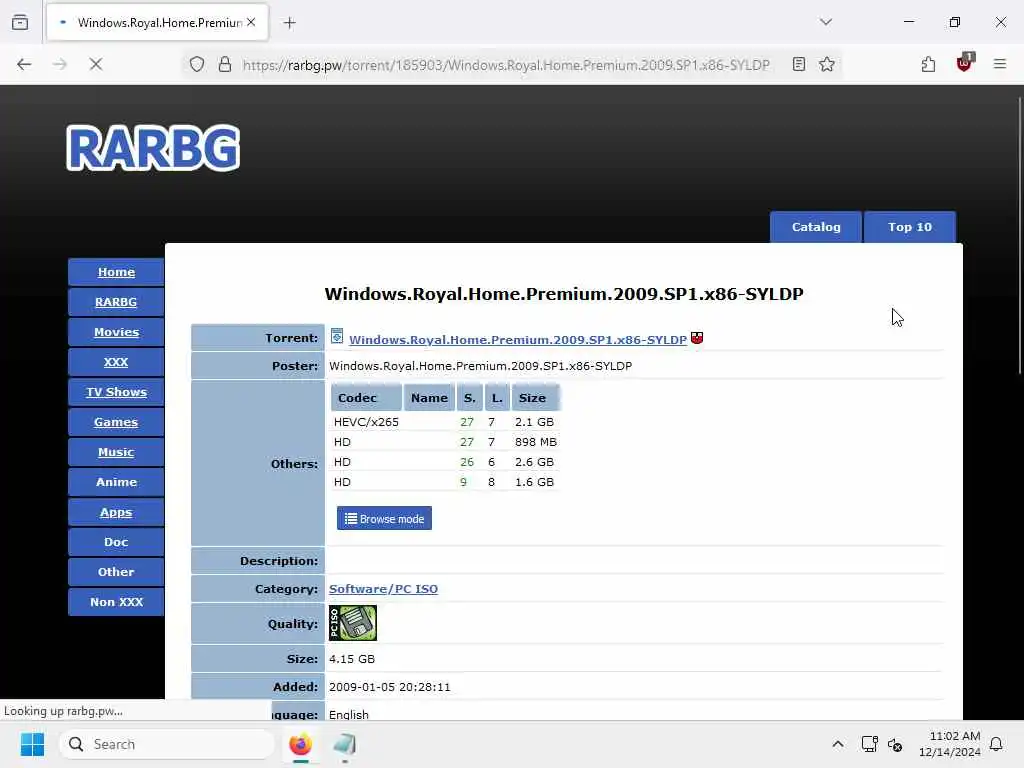
Task: Open Other category in sidebar
Action: click(116, 572)
